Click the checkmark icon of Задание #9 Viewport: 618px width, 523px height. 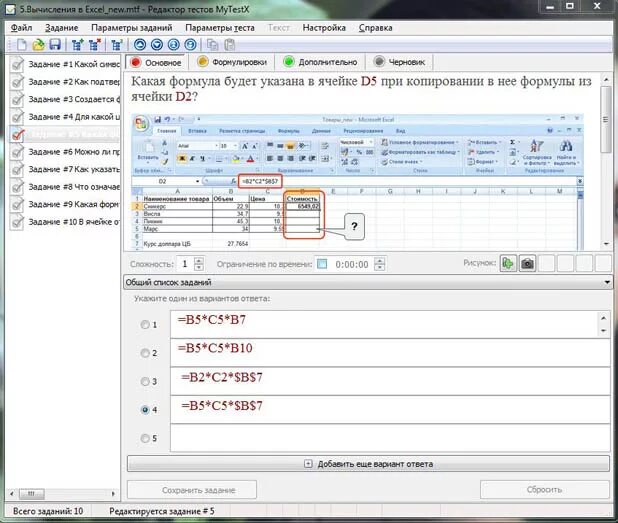[17, 204]
